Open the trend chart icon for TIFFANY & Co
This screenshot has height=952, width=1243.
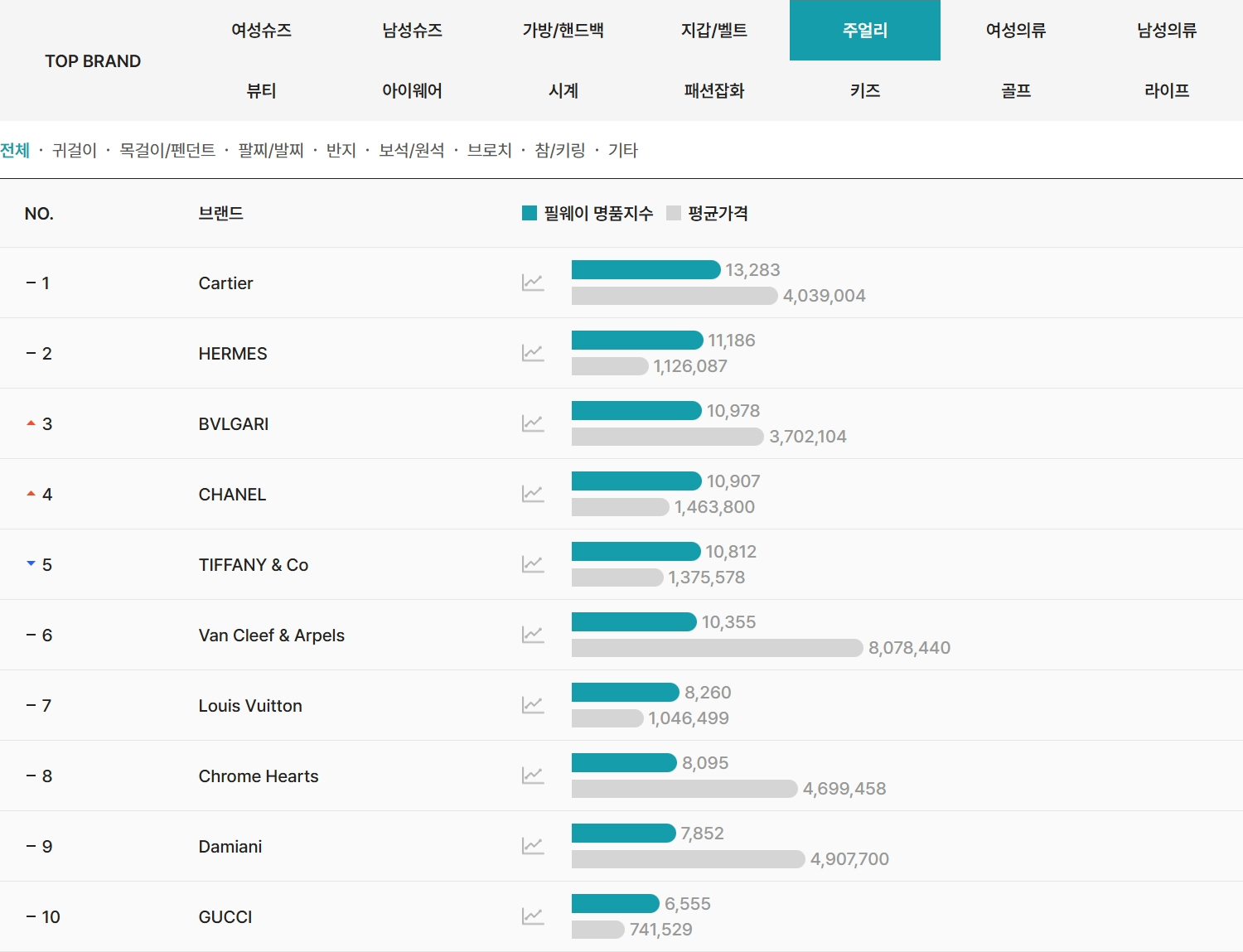point(533,564)
